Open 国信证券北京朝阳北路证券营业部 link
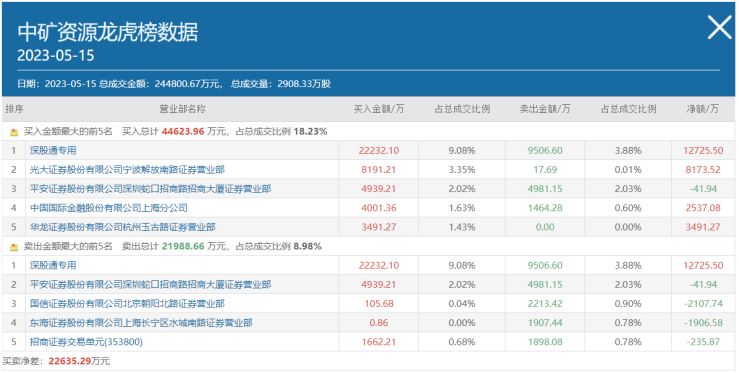 pos(127,304)
